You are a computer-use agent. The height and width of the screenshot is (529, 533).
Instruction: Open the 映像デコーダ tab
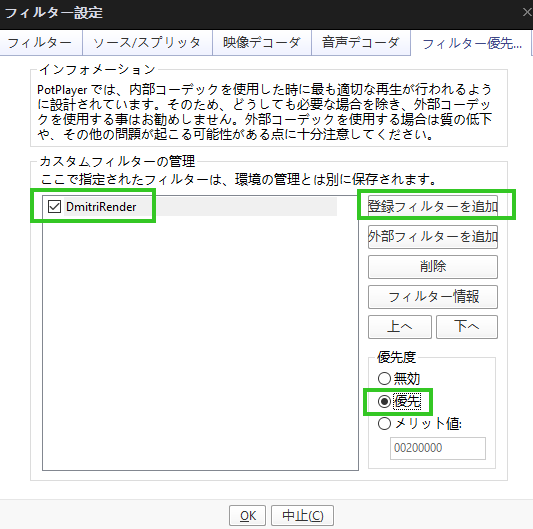[x=262, y=42]
